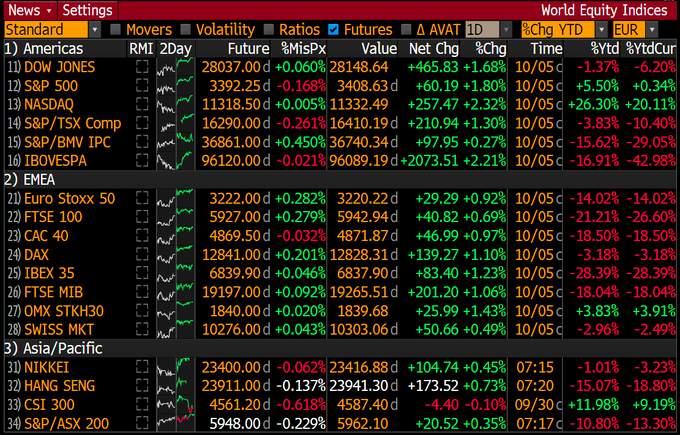The height and width of the screenshot is (435, 680).
Task: Open the EUR currency dropdown arrow
Action: click(x=652, y=29)
